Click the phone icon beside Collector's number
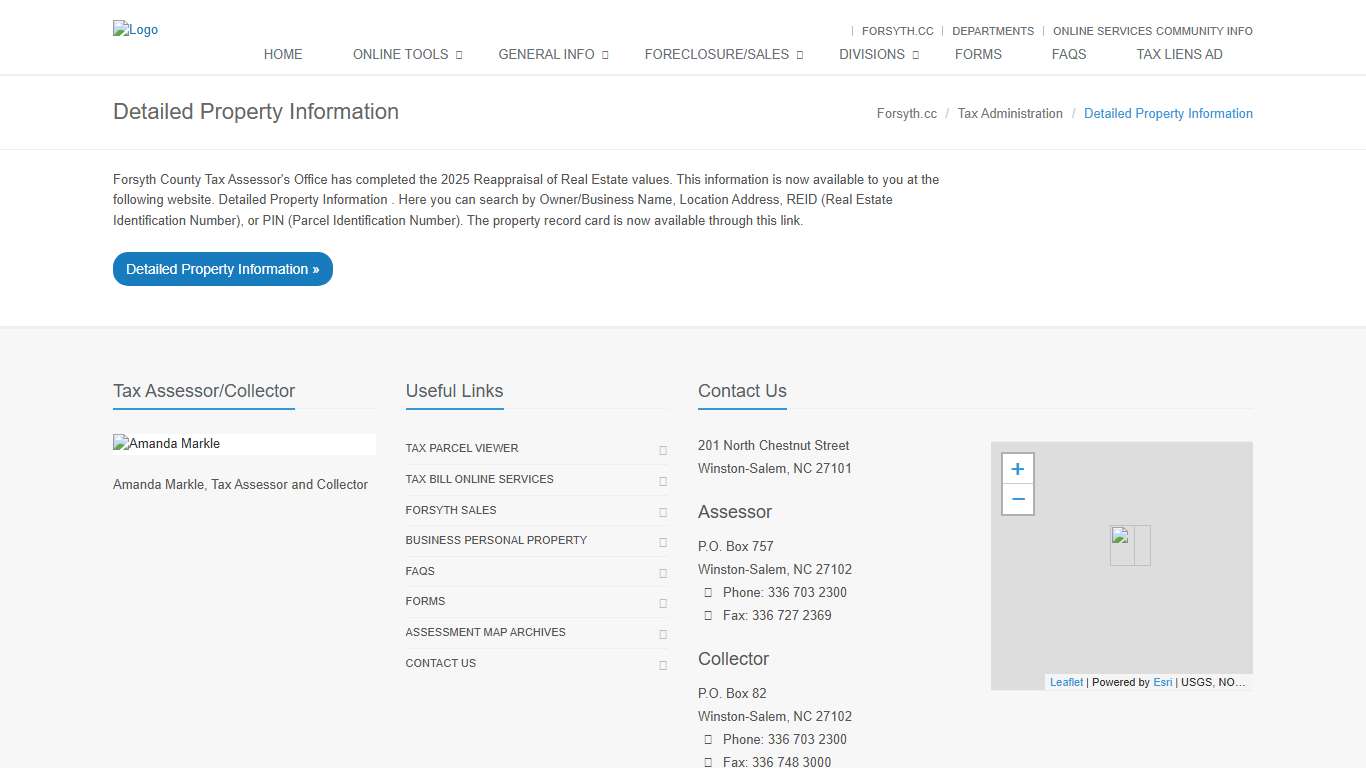The width and height of the screenshot is (1366, 768). click(x=709, y=739)
